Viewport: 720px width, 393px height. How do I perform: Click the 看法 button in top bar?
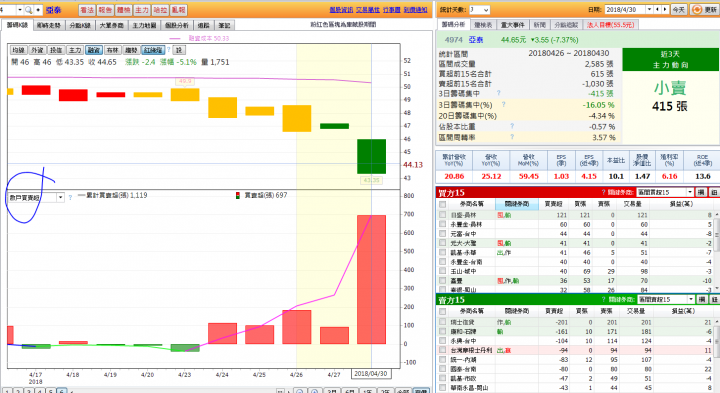point(87,10)
